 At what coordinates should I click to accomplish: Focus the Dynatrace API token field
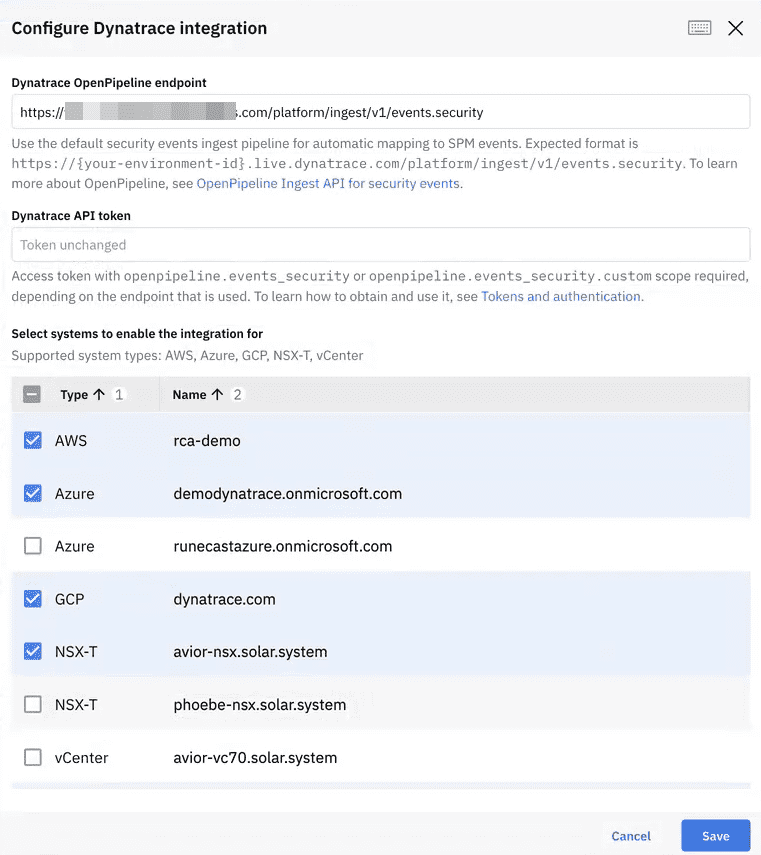pos(380,245)
